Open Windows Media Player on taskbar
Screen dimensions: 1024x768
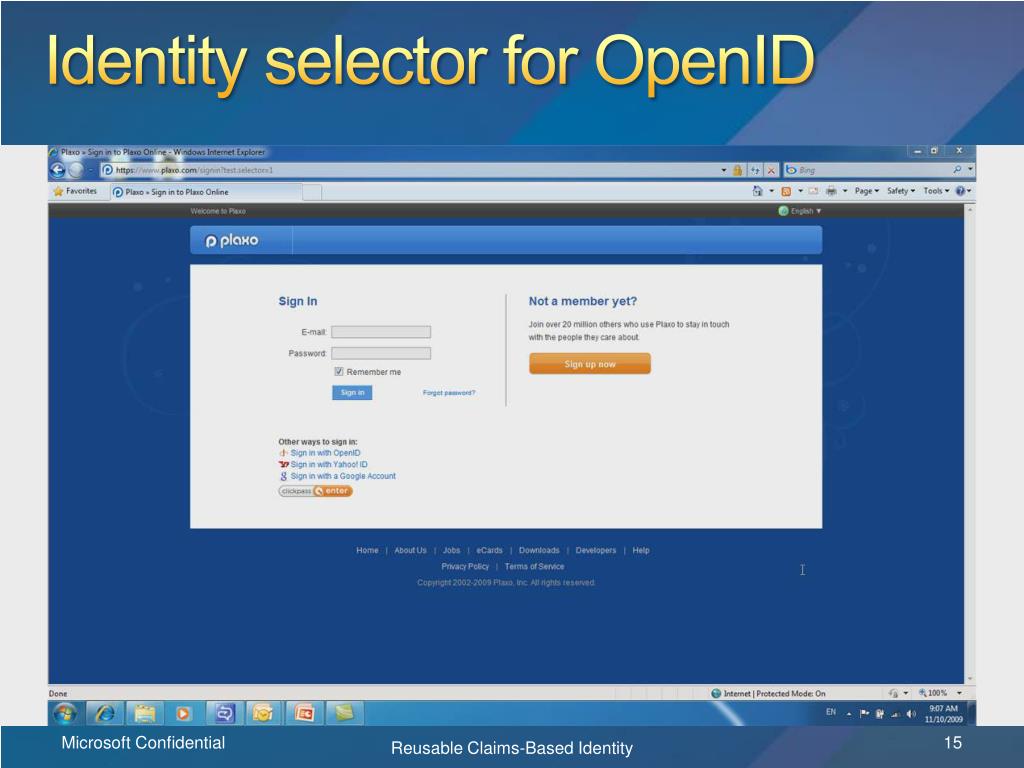(x=184, y=713)
